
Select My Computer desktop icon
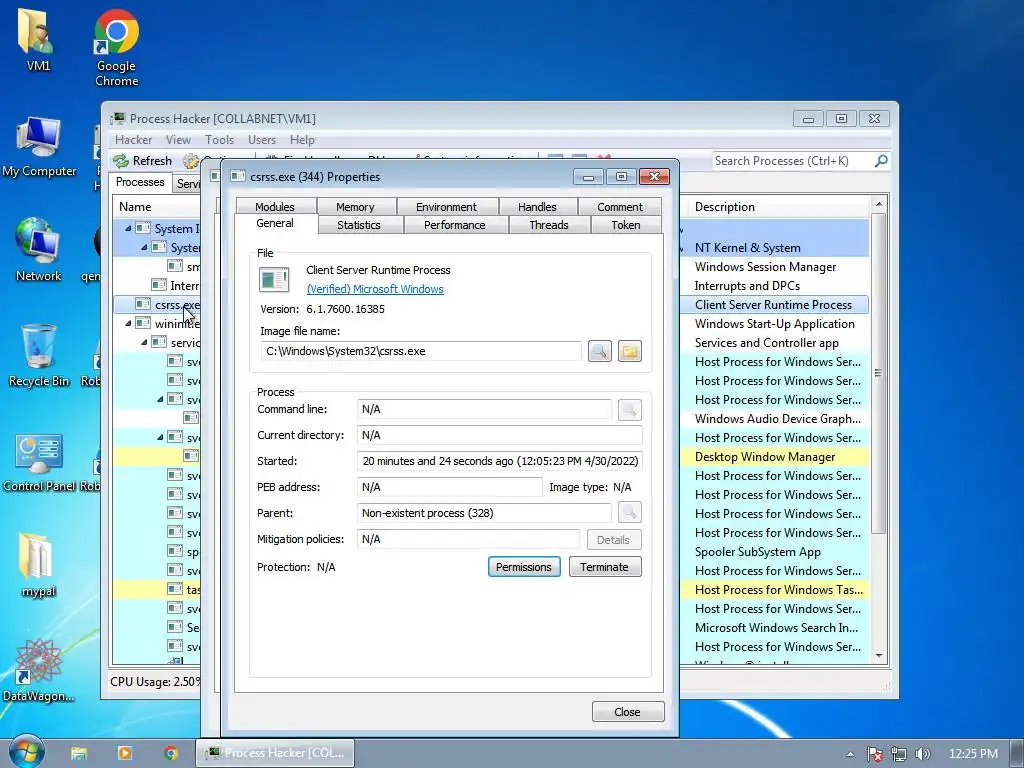(x=39, y=147)
